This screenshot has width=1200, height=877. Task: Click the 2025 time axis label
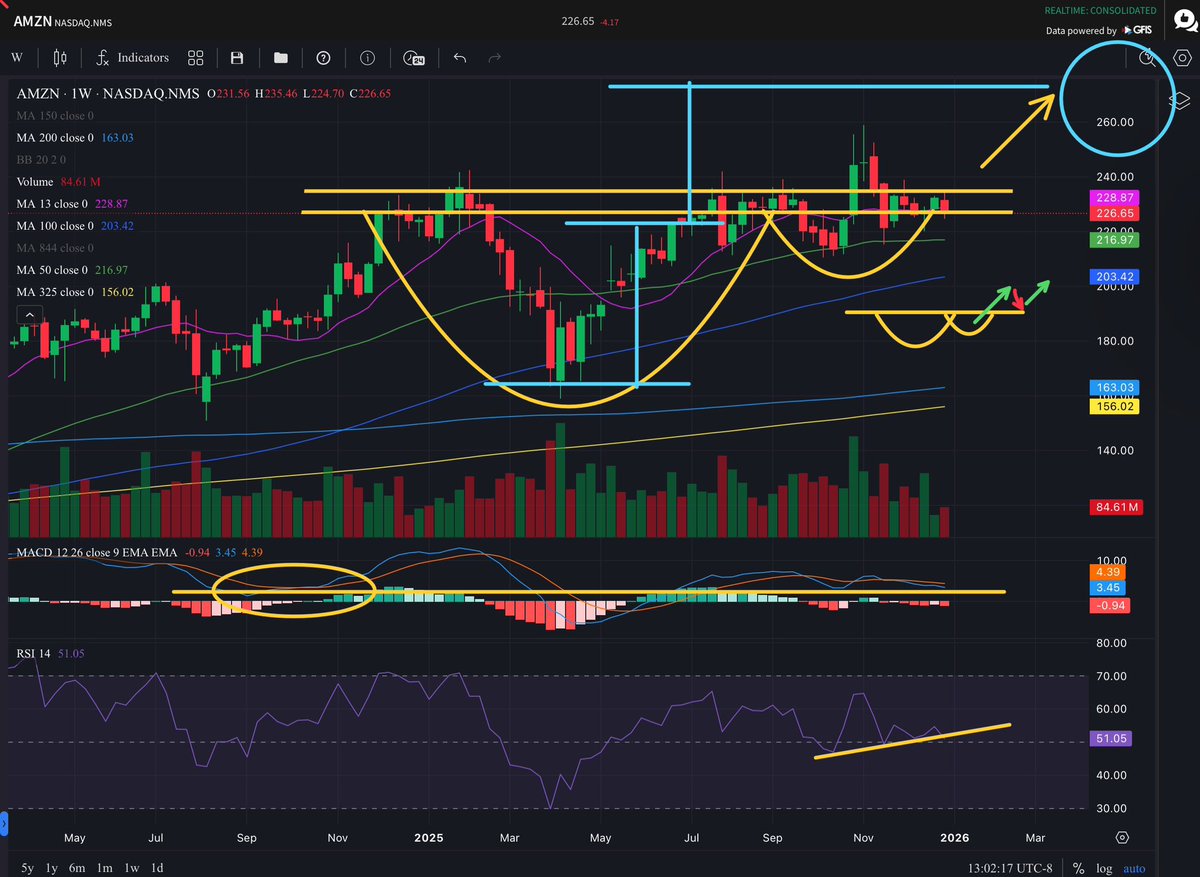428,837
